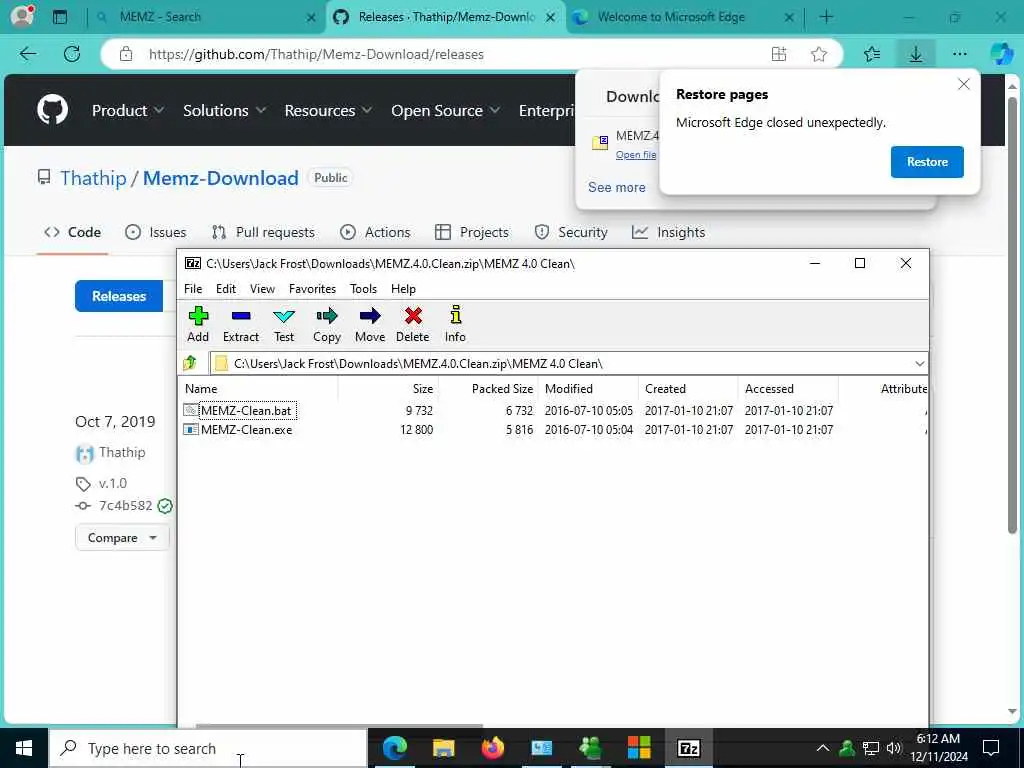Click the GitHub logo icon

point(52,110)
